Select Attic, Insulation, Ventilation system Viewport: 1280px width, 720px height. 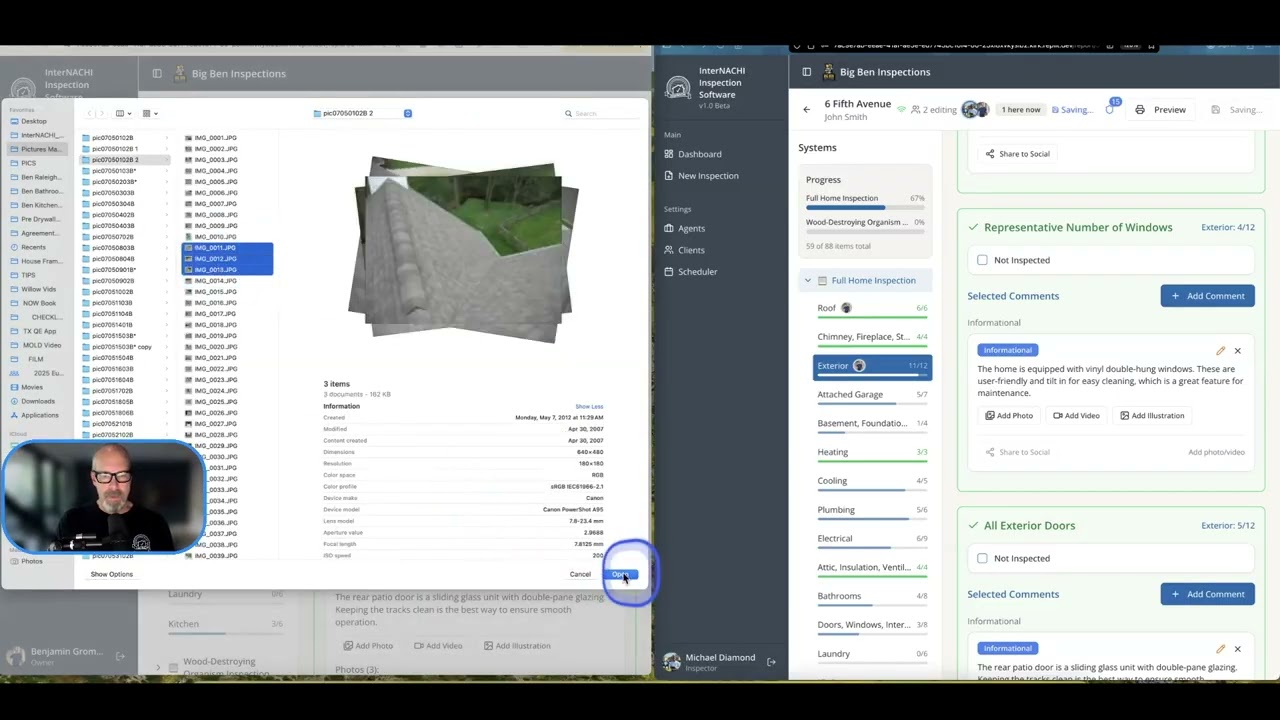click(872, 567)
